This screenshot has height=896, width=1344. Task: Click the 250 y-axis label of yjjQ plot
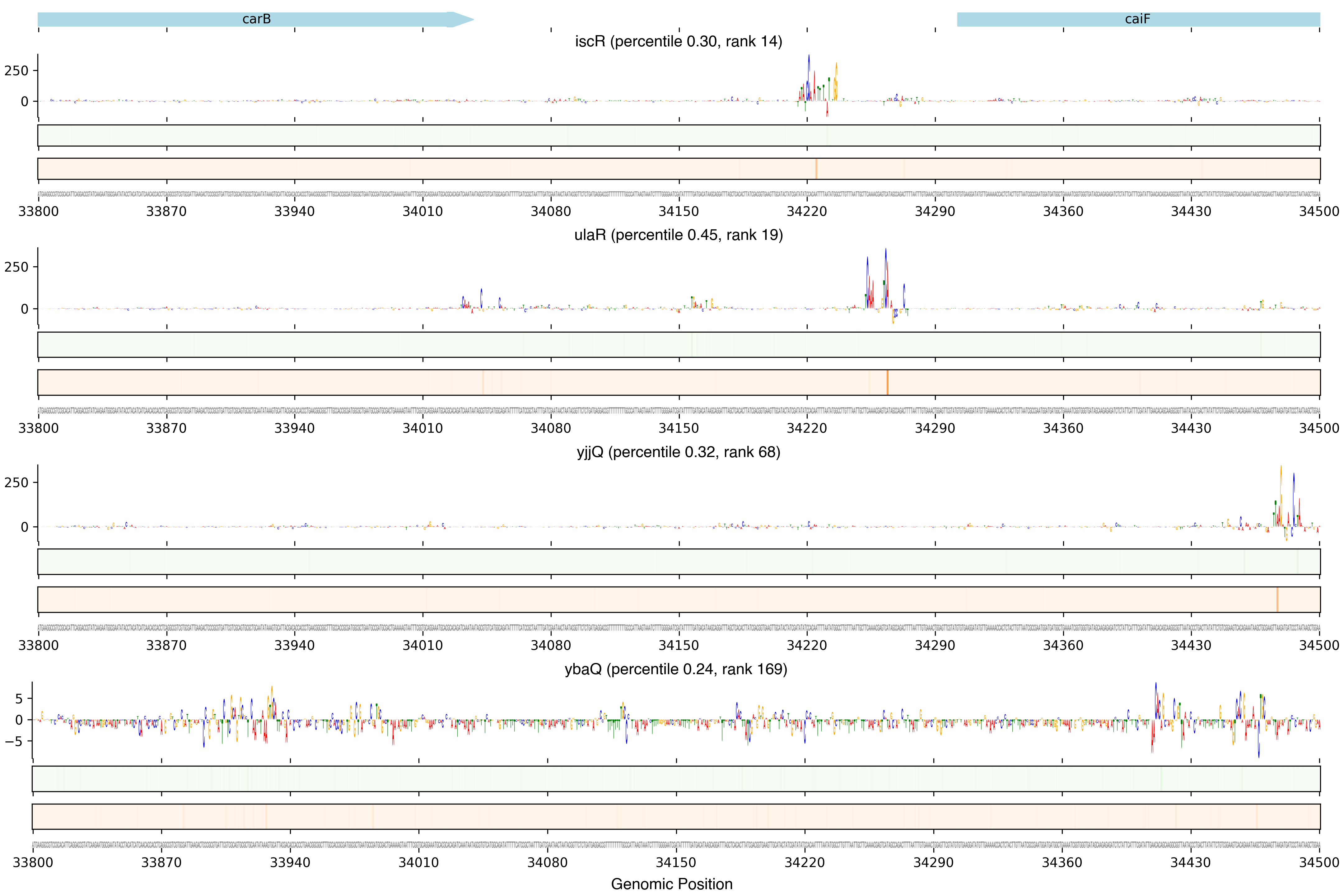[x=16, y=482]
